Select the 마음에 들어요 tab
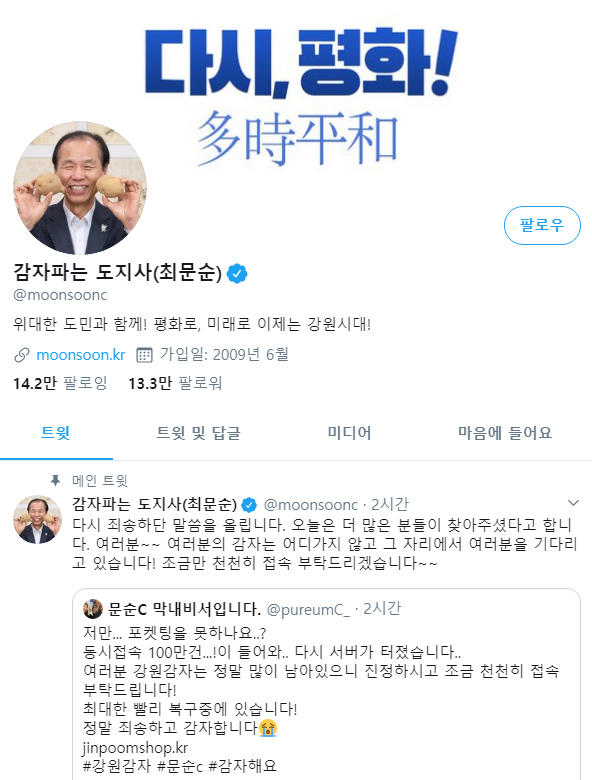This screenshot has width=592, height=780. 505,433
